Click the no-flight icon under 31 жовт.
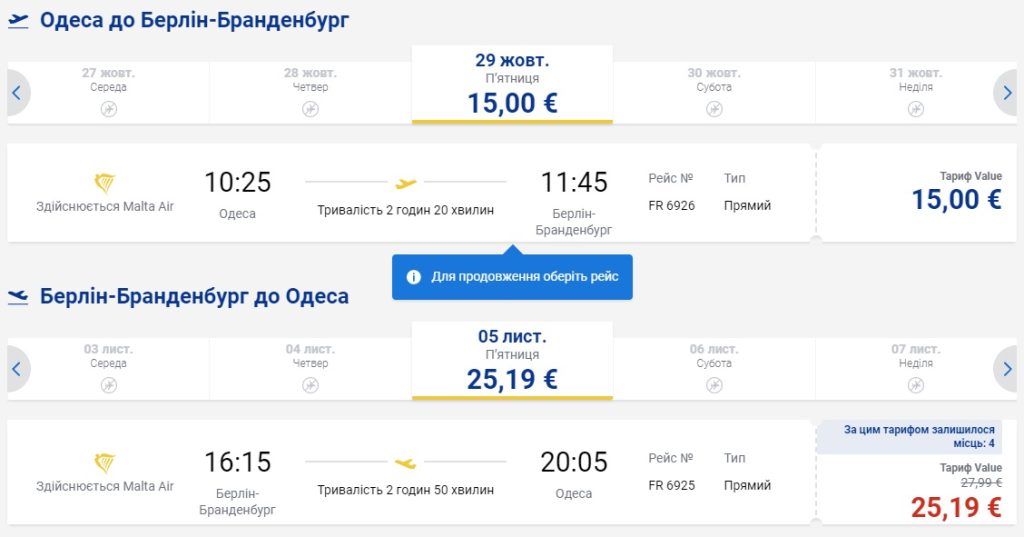 pos(915,109)
